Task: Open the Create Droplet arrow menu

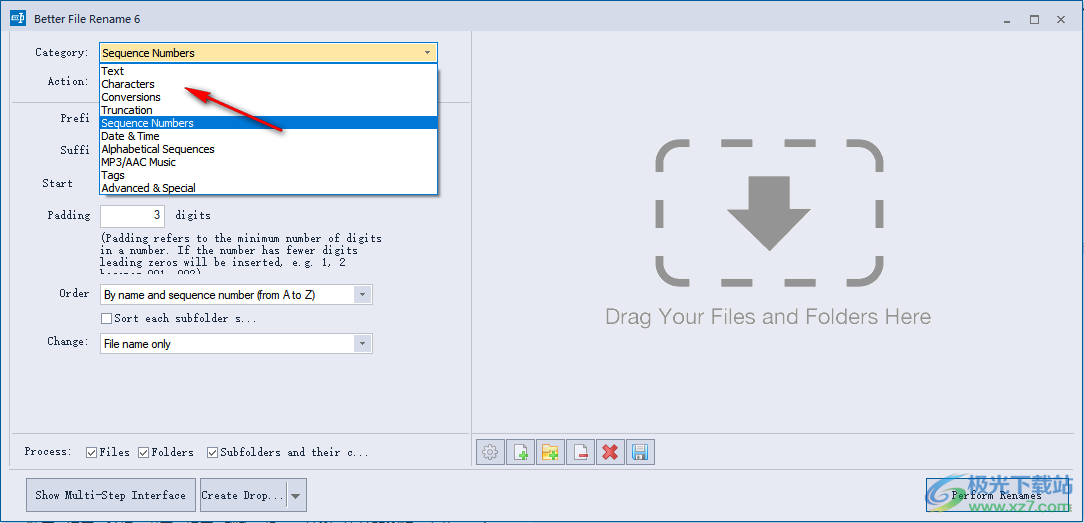Action: (x=297, y=495)
